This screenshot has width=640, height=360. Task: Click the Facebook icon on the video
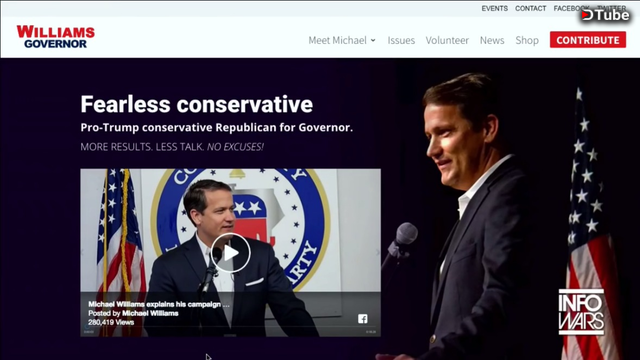pyautogui.click(x=362, y=318)
